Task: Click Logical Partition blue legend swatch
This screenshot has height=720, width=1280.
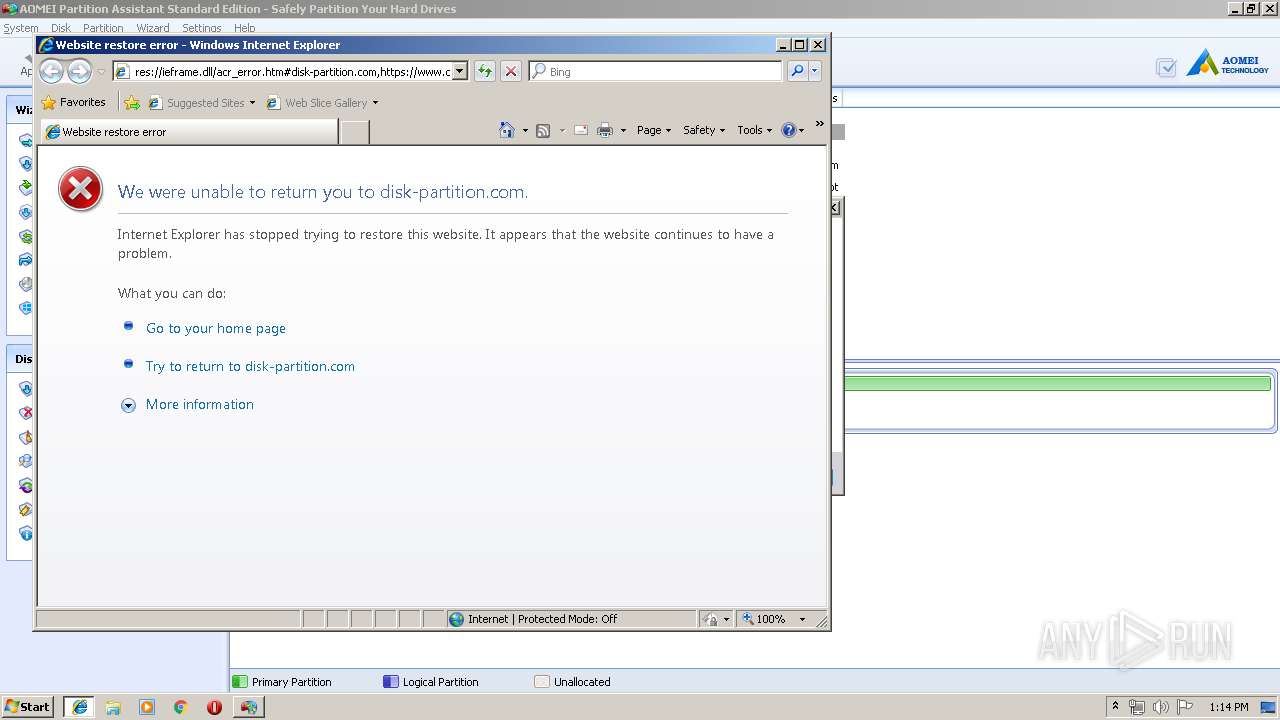Action: (391, 682)
